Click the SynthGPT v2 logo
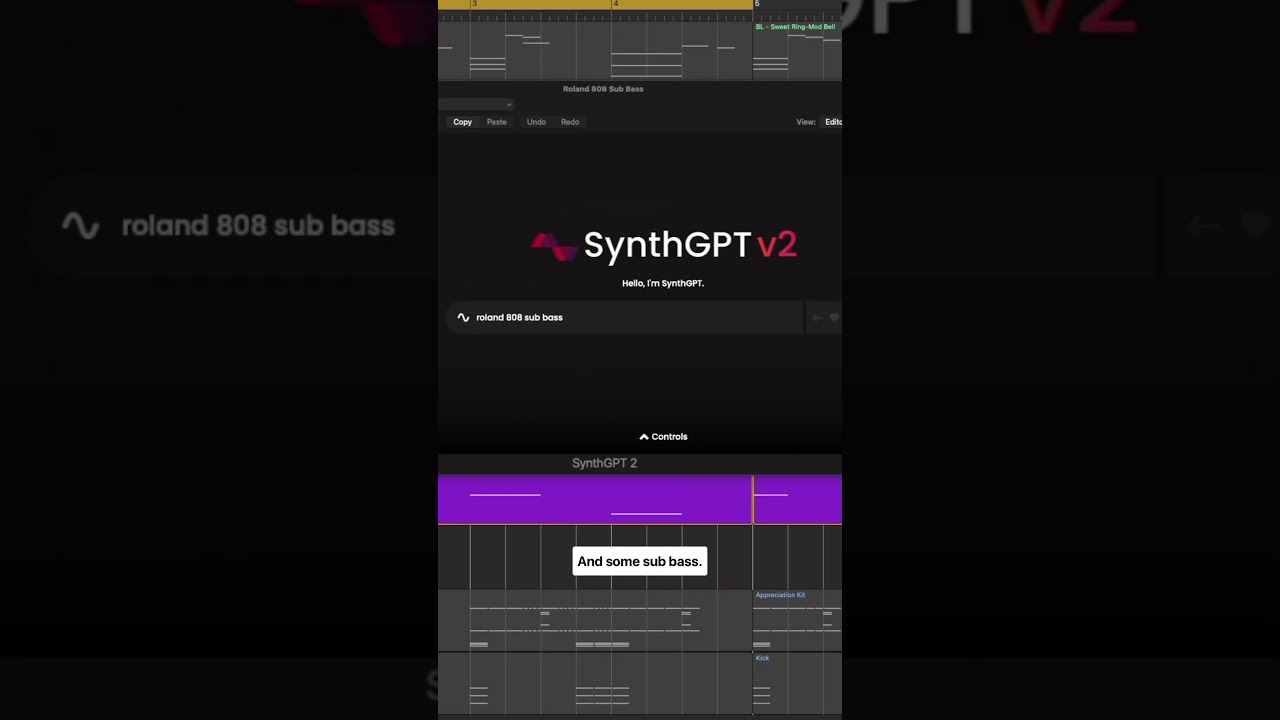1280x720 pixels. coord(664,245)
